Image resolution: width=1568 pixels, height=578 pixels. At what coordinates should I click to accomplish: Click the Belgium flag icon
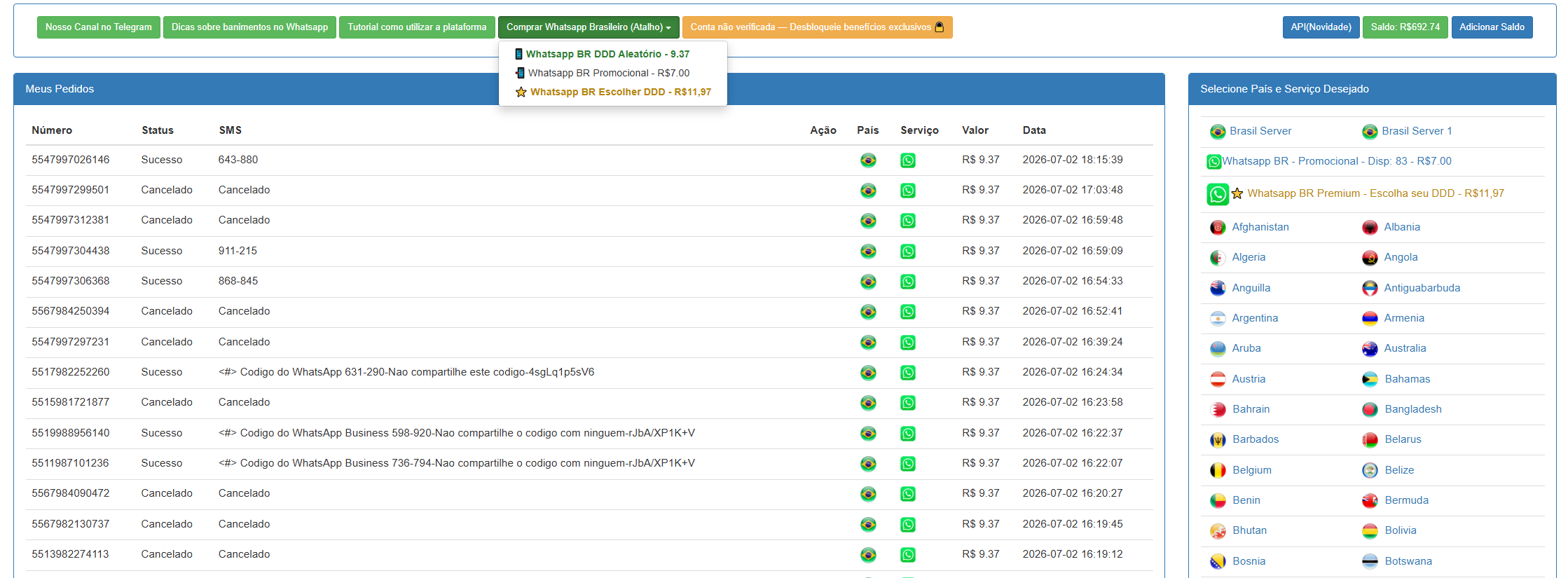(x=1218, y=471)
